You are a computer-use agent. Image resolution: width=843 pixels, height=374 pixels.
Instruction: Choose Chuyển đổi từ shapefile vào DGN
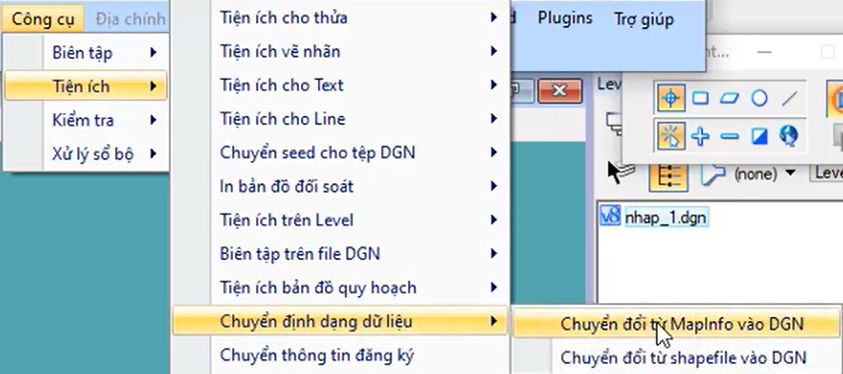[x=676, y=357]
